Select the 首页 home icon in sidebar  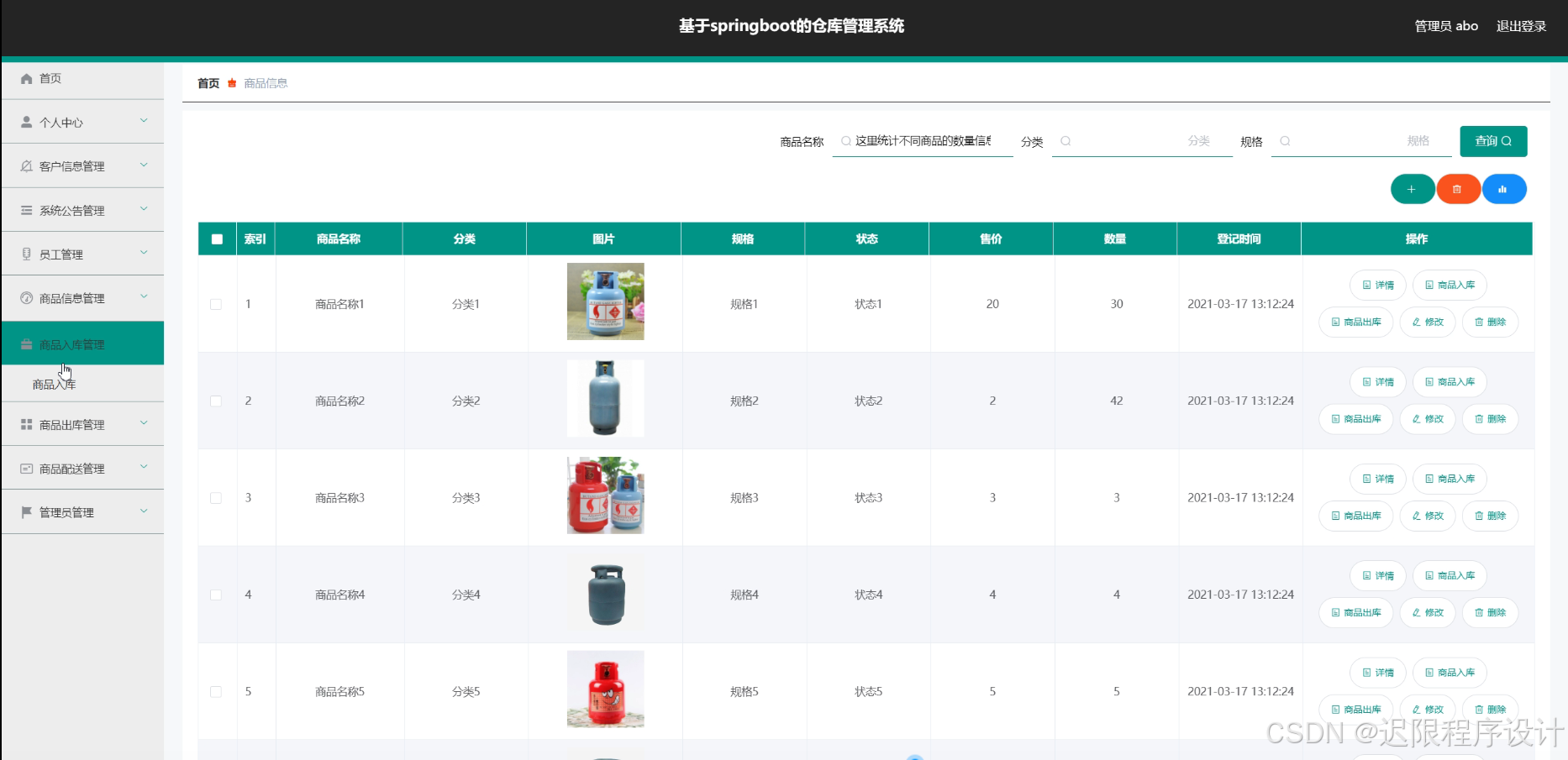(x=26, y=78)
